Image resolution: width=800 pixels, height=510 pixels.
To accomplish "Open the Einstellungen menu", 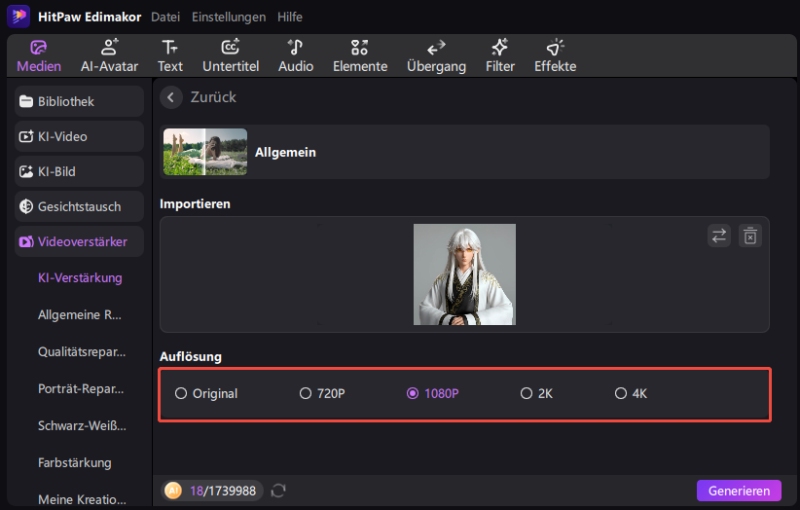I will tap(229, 17).
